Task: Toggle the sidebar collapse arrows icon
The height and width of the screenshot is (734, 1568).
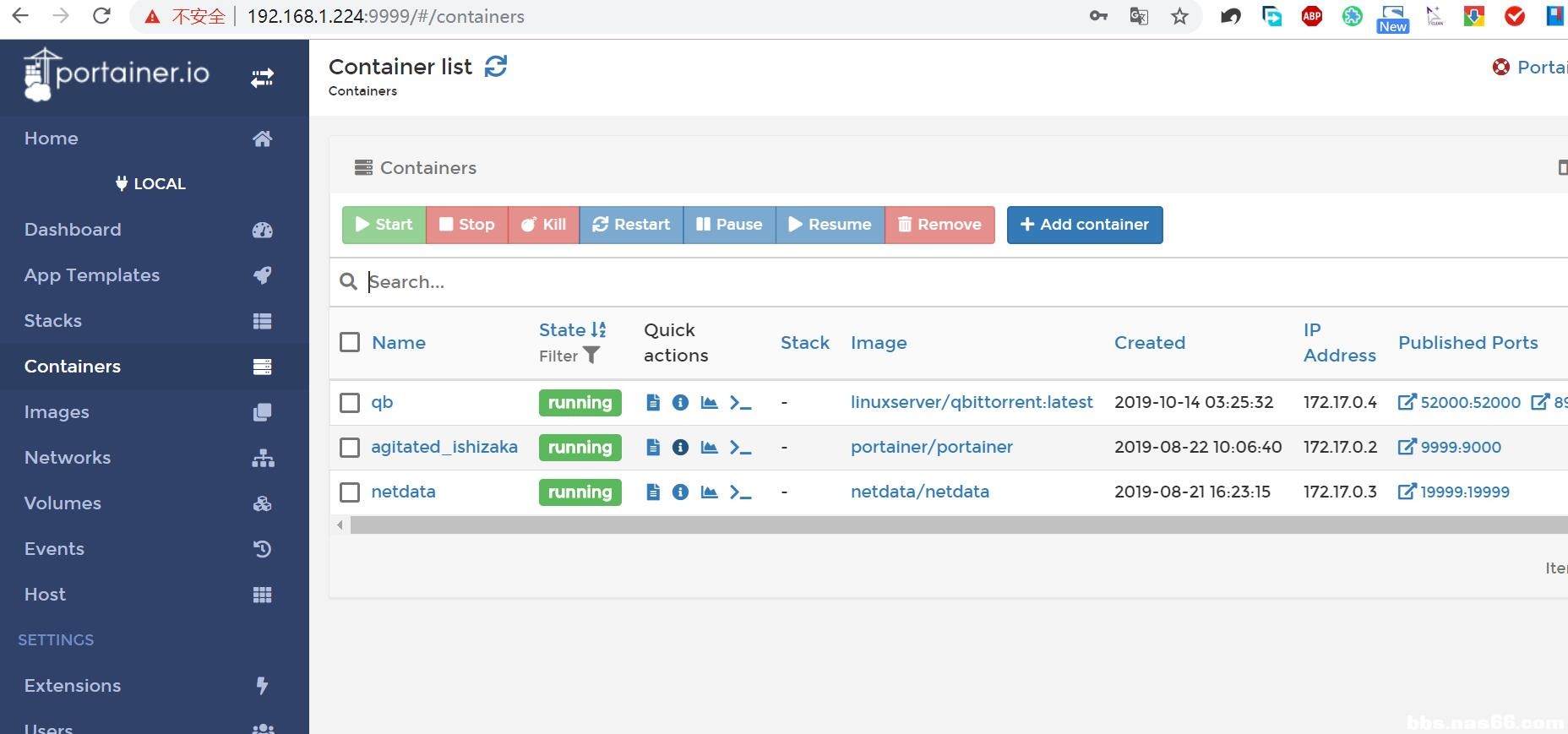Action: click(x=262, y=78)
